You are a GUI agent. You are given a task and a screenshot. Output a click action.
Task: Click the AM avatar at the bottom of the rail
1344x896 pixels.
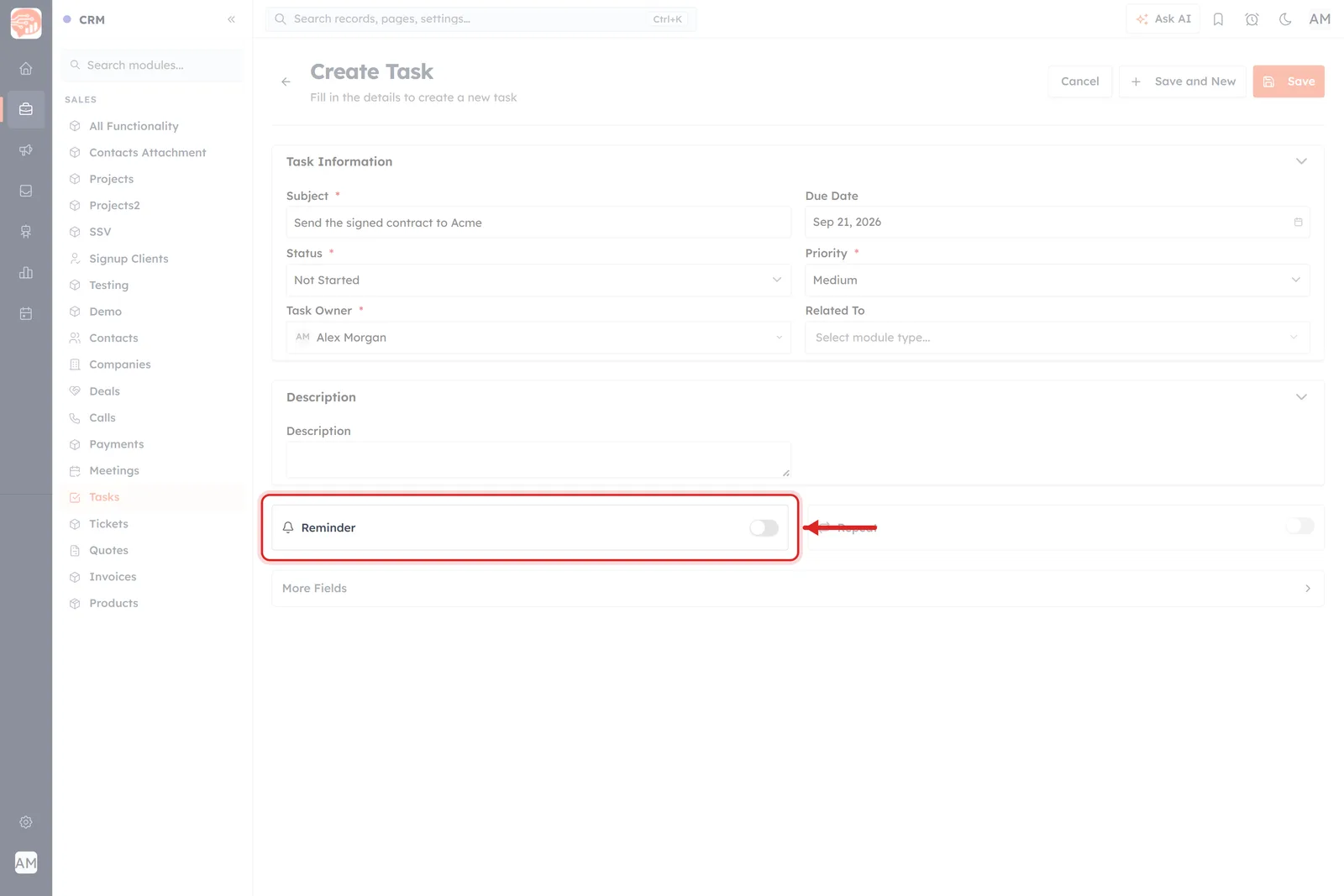pyautogui.click(x=26, y=862)
